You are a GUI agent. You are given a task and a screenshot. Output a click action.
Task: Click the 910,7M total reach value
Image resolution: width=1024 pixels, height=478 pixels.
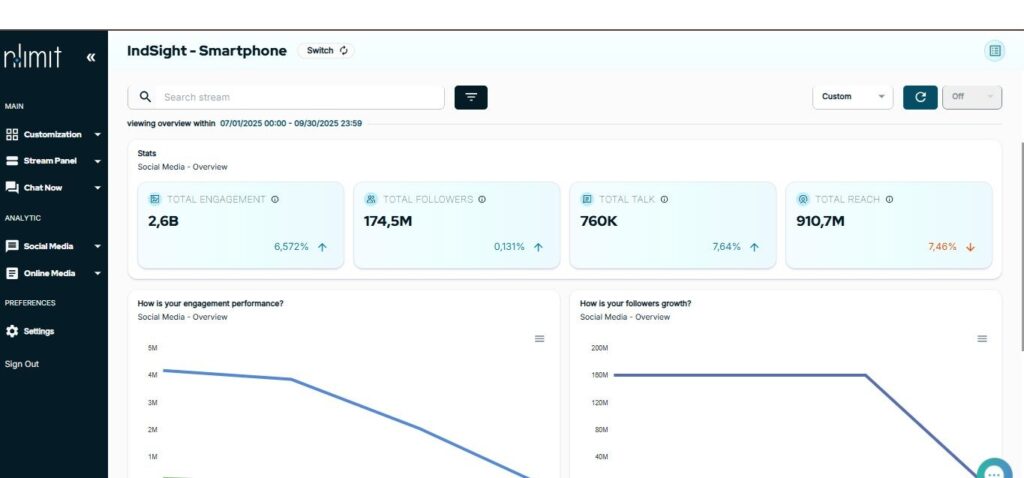pos(820,221)
